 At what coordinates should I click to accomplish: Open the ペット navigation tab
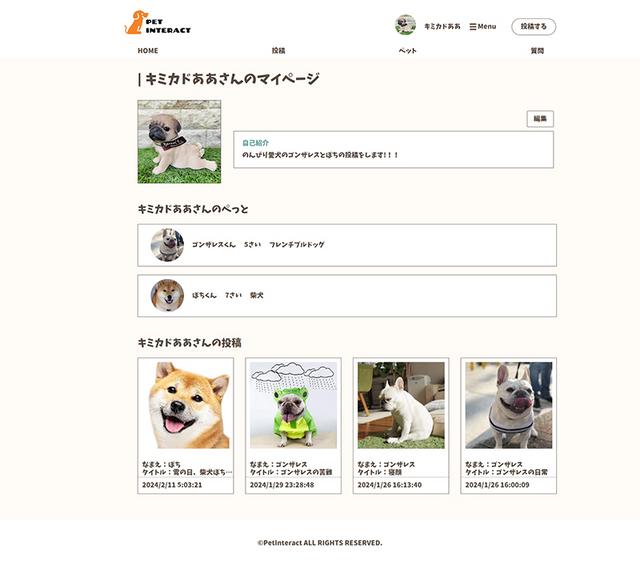[x=407, y=51]
